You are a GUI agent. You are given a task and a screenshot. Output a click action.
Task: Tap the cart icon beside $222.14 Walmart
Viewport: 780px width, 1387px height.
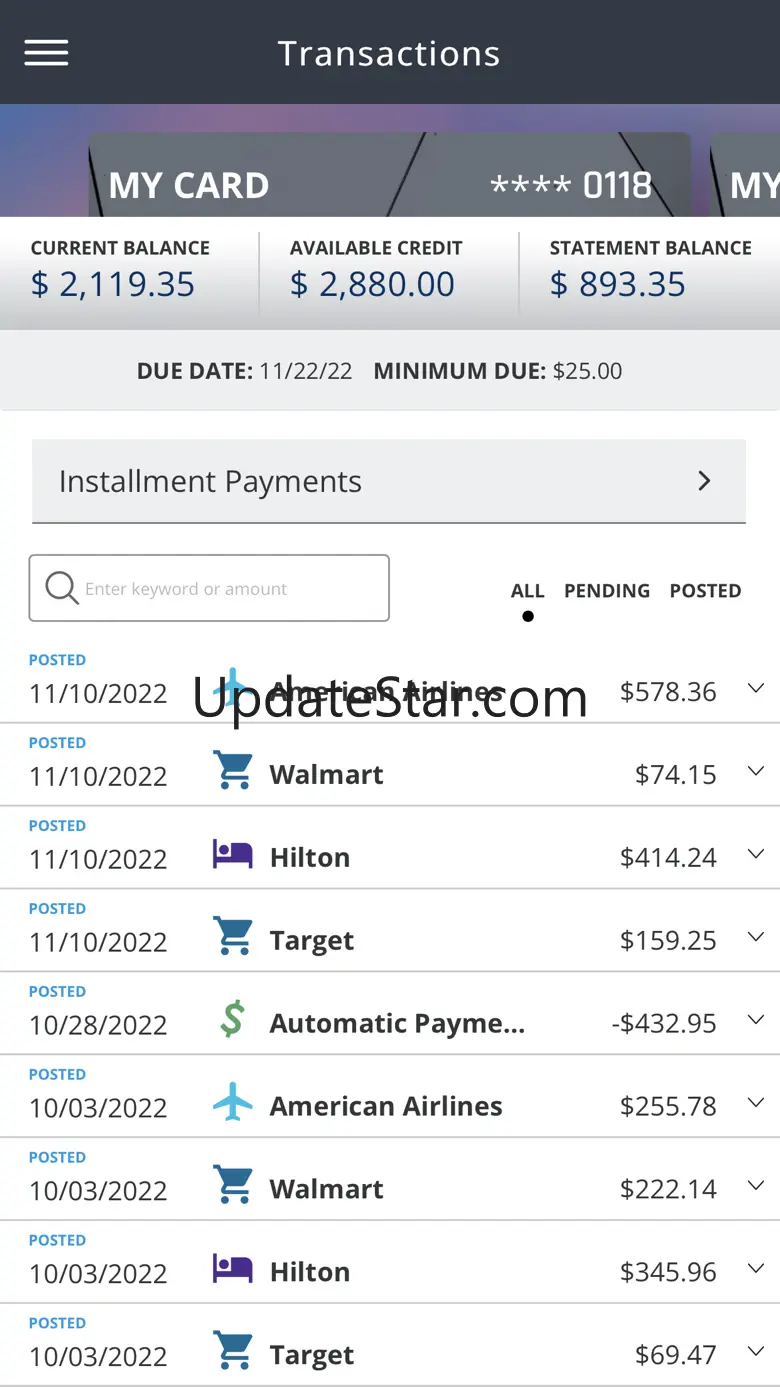(234, 1186)
